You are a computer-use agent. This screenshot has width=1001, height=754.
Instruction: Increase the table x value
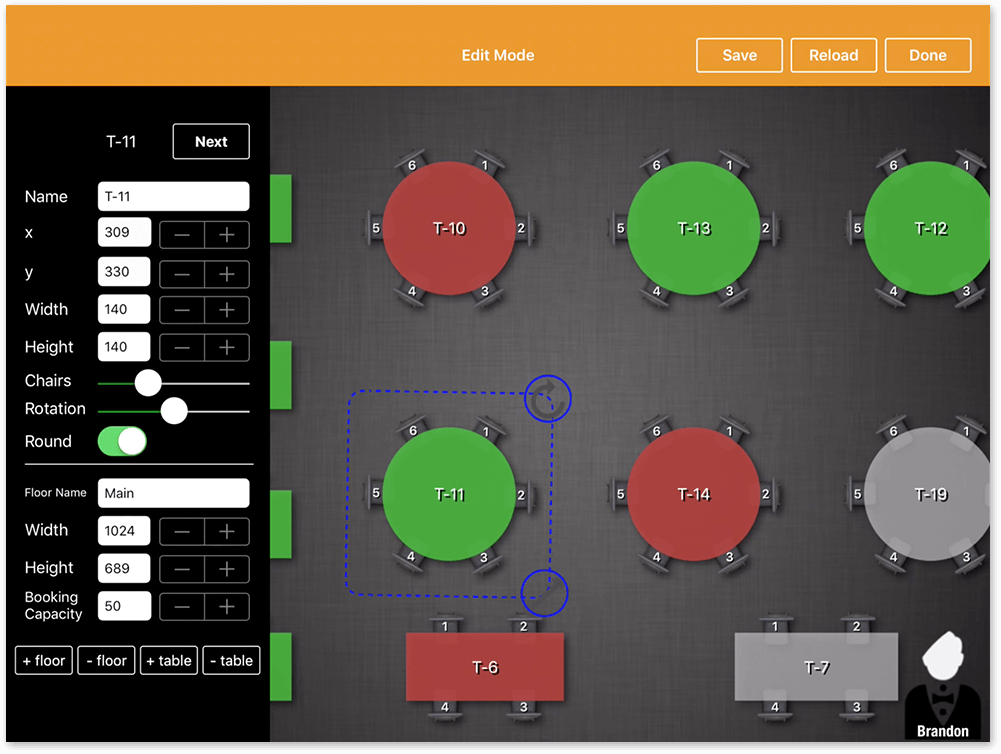pos(227,234)
